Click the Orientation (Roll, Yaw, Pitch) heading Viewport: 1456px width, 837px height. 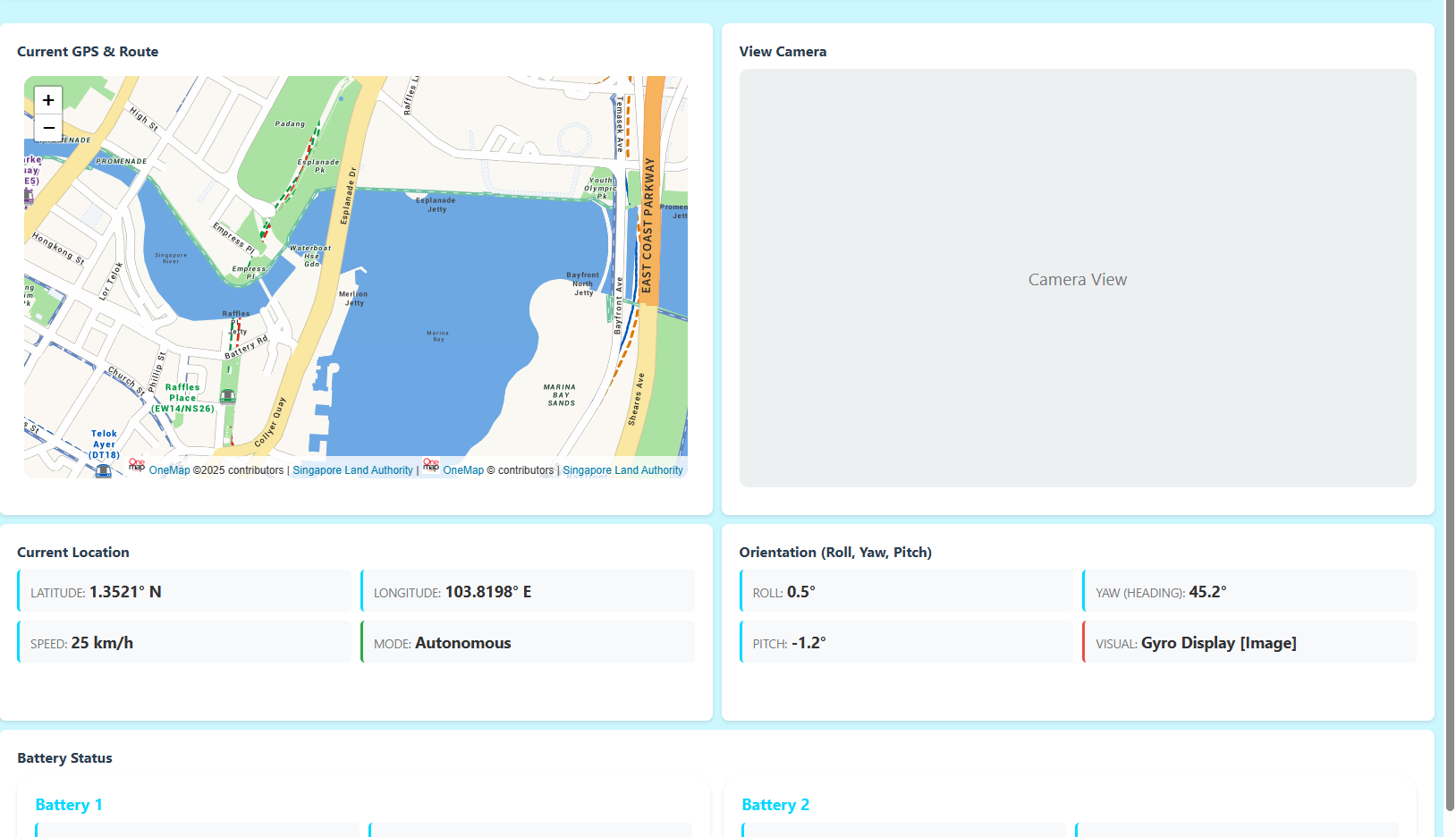coord(835,553)
